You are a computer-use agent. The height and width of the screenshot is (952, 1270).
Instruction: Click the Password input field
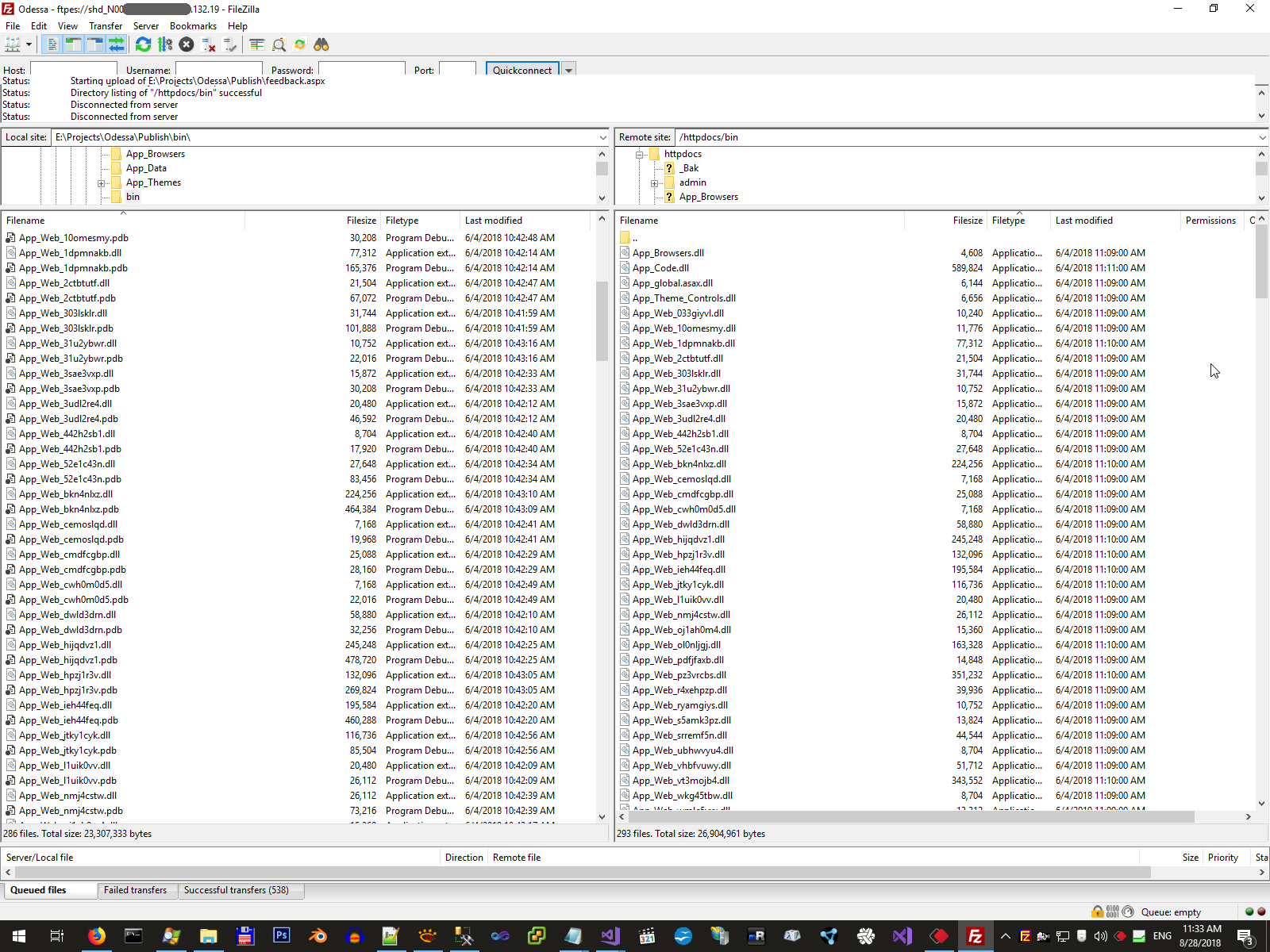point(361,70)
